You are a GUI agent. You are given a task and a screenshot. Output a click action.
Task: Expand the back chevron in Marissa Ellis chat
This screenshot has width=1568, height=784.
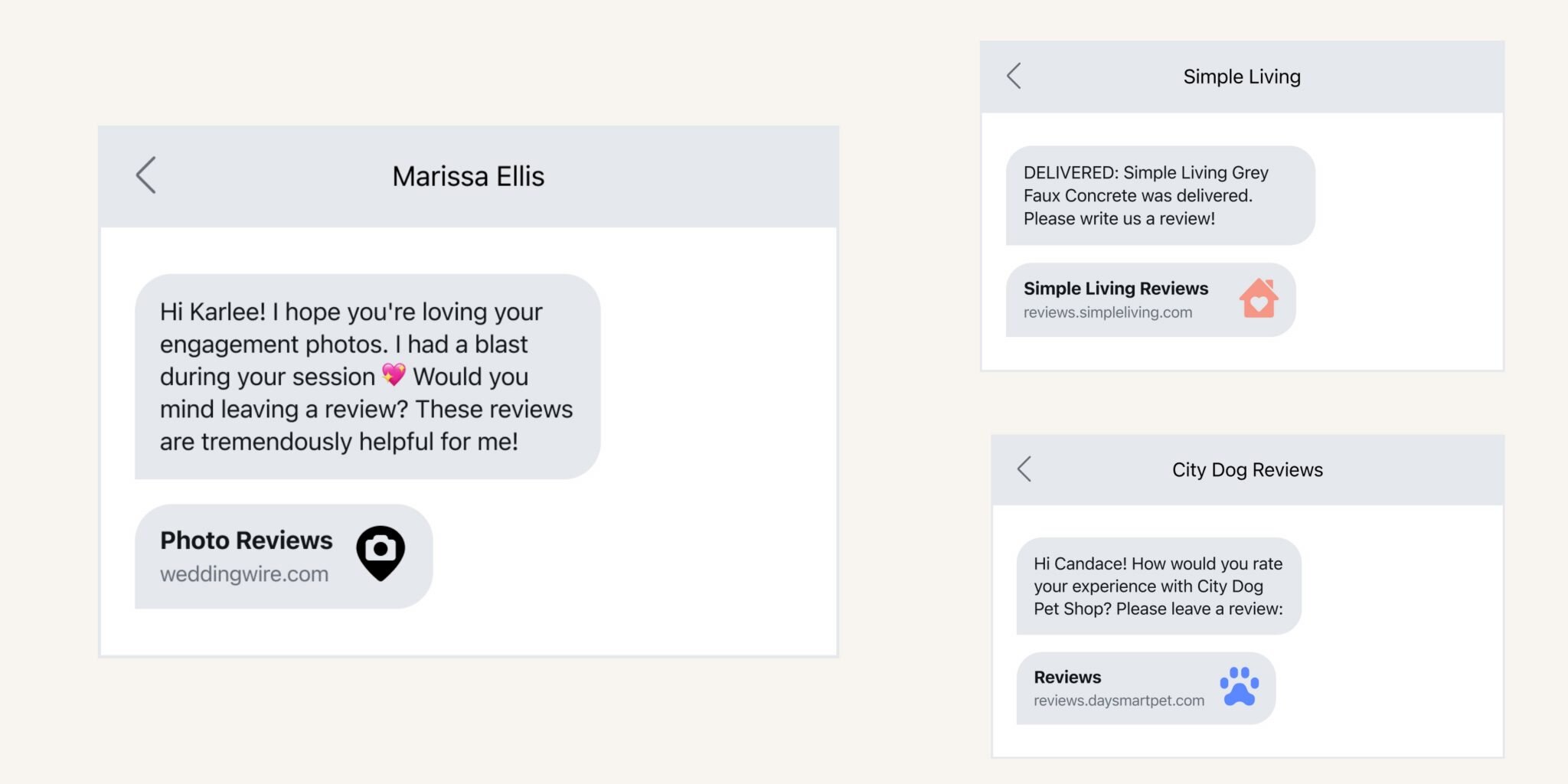pyautogui.click(x=147, y=176)
